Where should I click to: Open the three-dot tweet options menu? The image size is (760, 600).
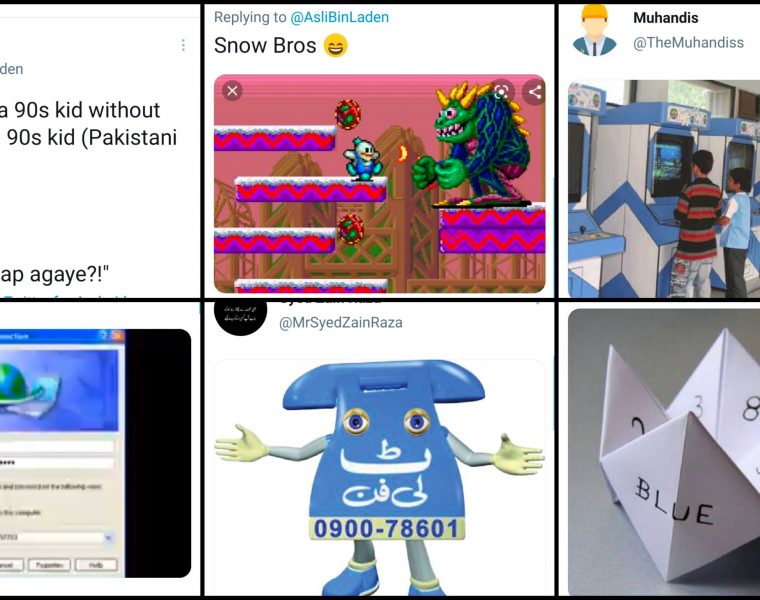click(183, 45)
